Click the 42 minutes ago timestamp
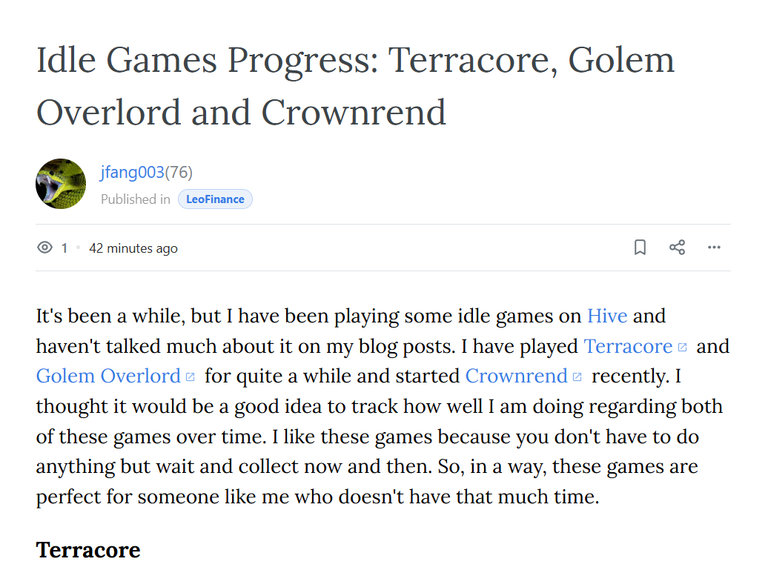Image resolution: width=768 pixels, height=570 pixels. [x=133, y=248]
